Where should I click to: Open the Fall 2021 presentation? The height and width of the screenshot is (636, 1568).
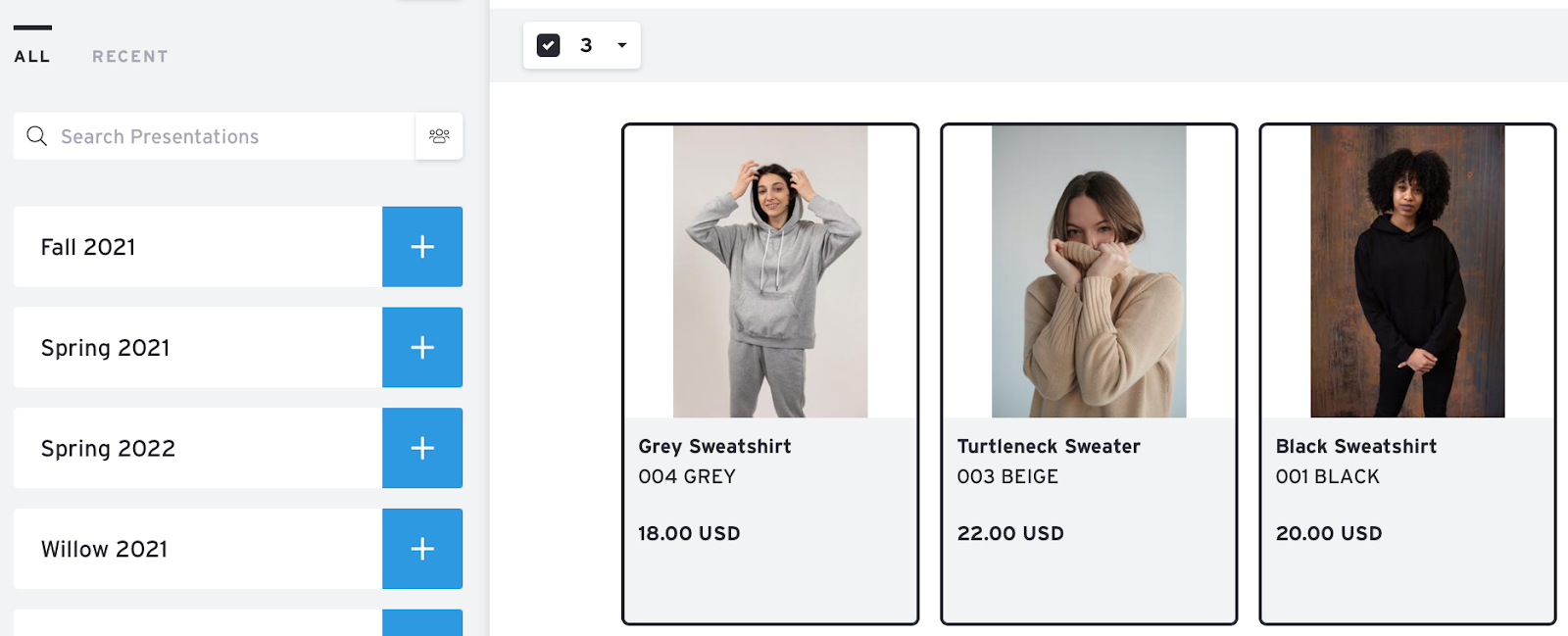point(196,247)
